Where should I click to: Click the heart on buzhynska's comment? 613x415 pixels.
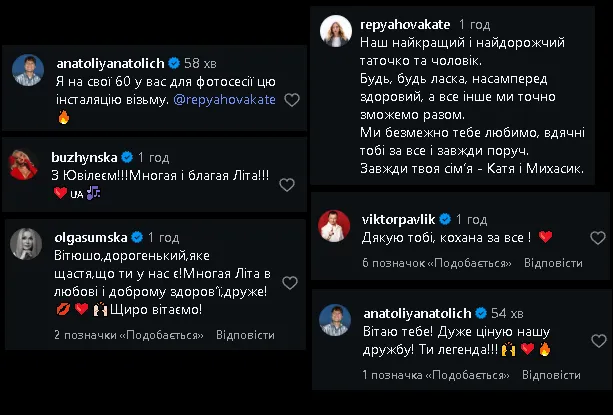(x=287, y=184)
